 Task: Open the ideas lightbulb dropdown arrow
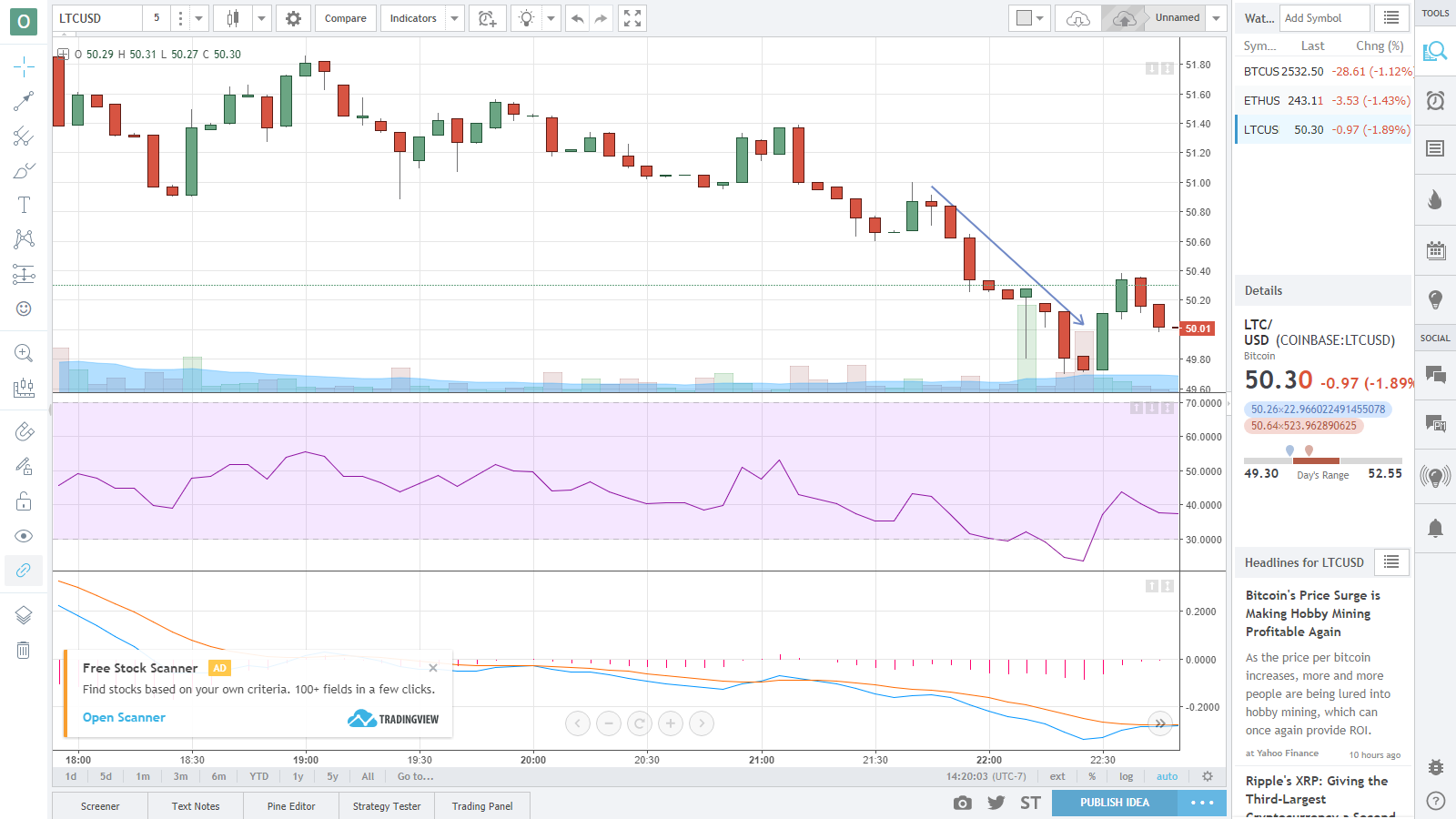(551, 18)
